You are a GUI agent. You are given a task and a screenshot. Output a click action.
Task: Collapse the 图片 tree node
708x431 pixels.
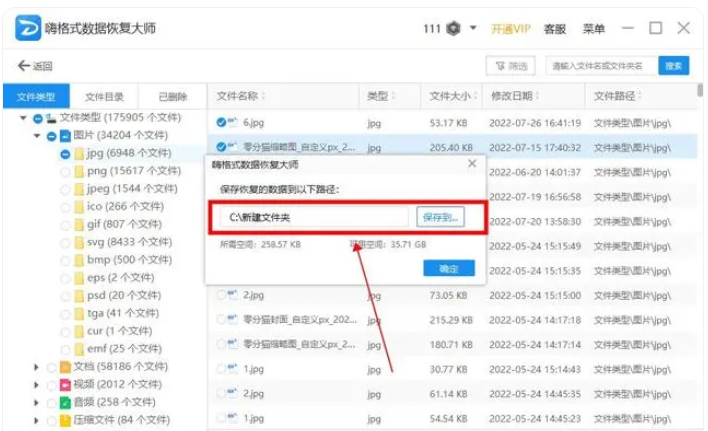point(38,135)
